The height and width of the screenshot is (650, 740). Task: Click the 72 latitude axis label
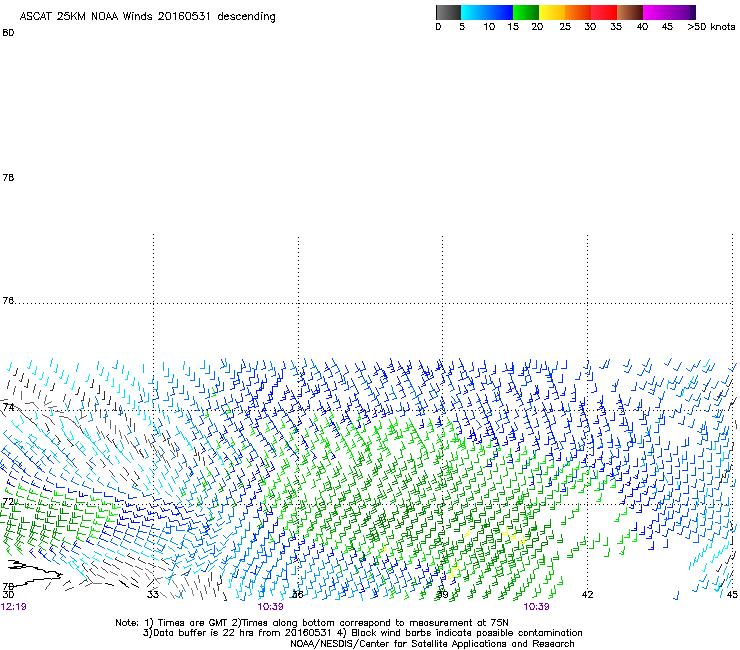(x=8, y=501)
